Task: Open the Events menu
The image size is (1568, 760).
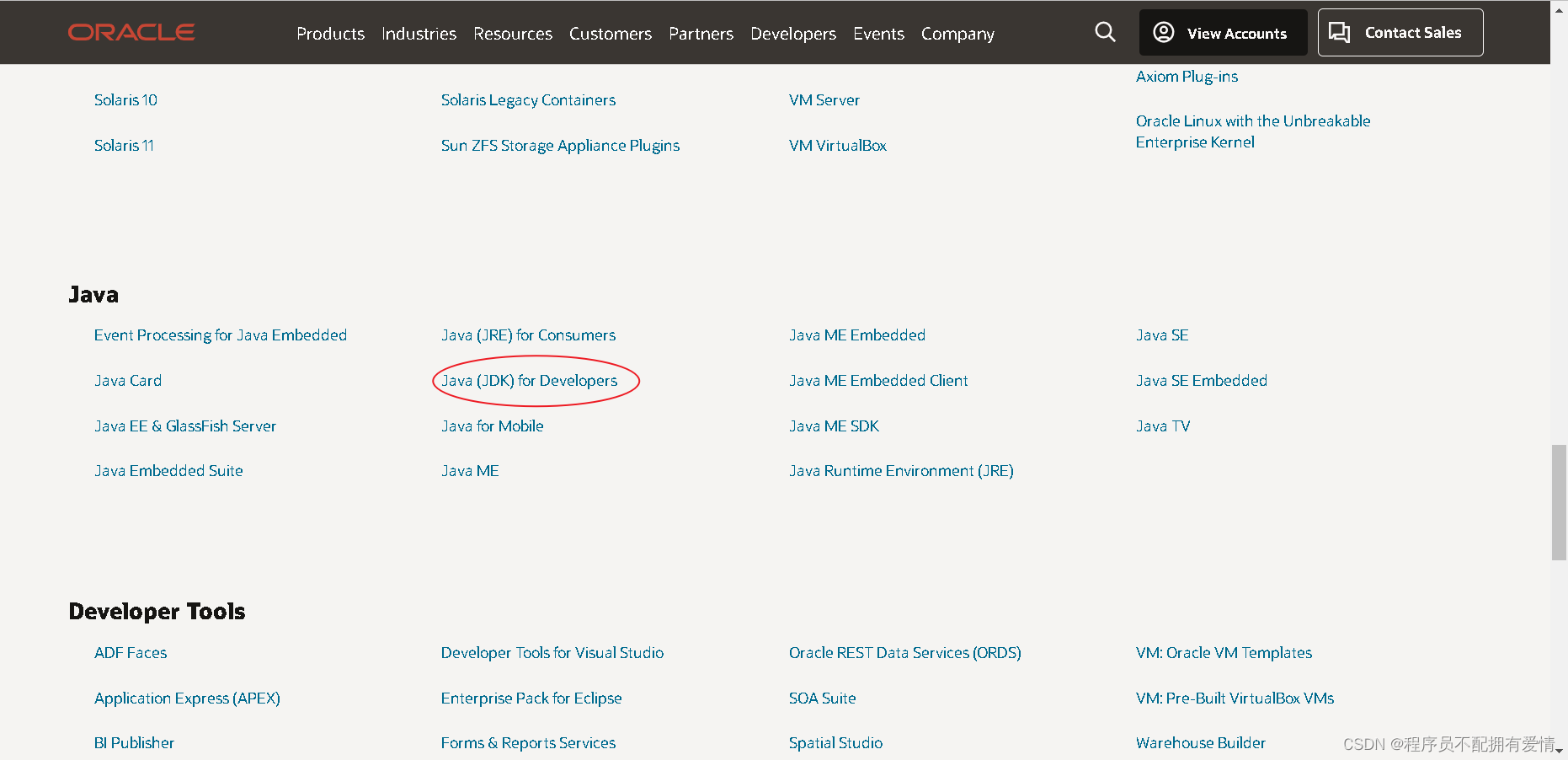Action: 878,34
